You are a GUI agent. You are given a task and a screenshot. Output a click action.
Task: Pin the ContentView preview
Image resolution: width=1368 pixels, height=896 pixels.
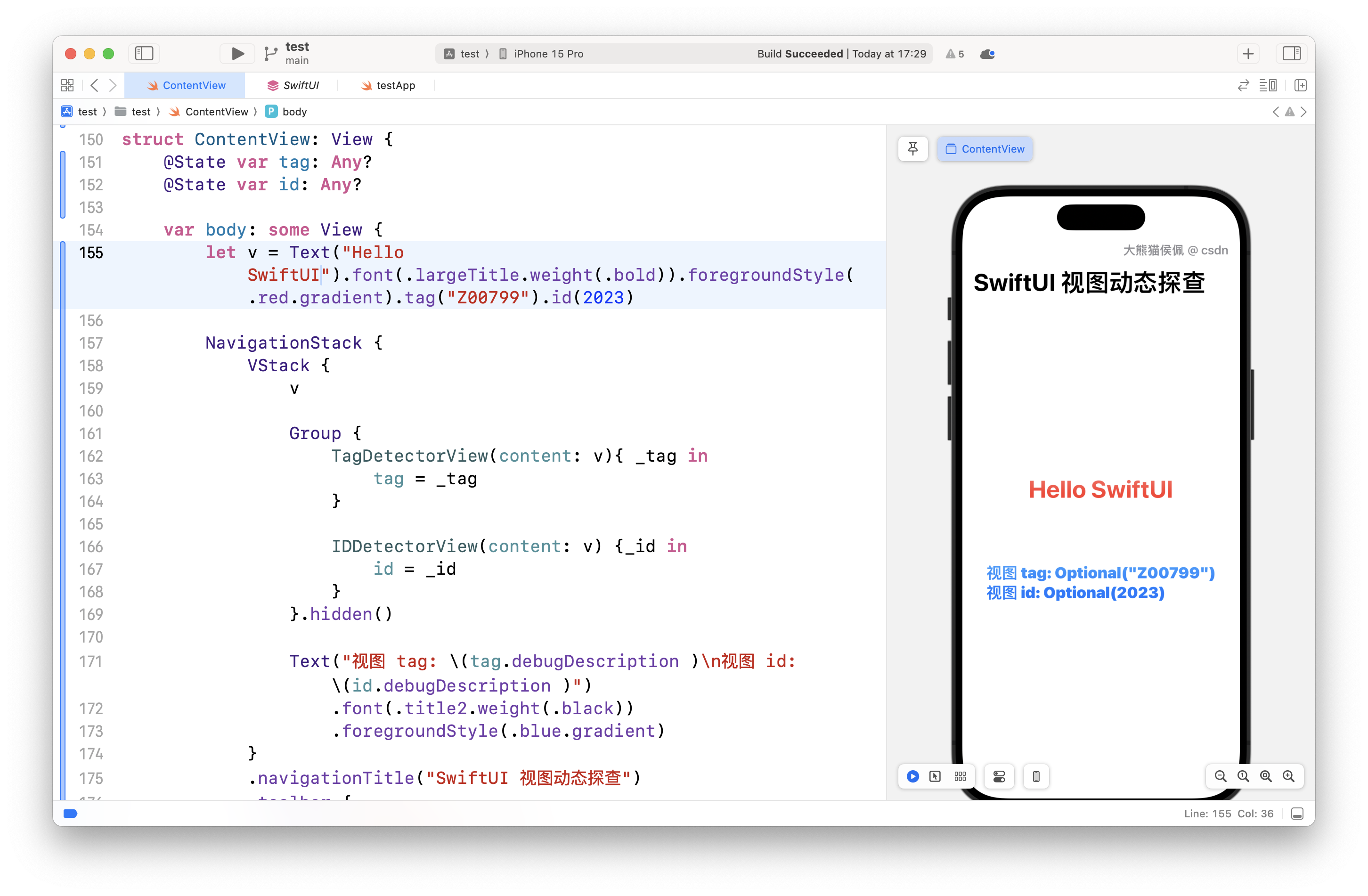[913, 148]
